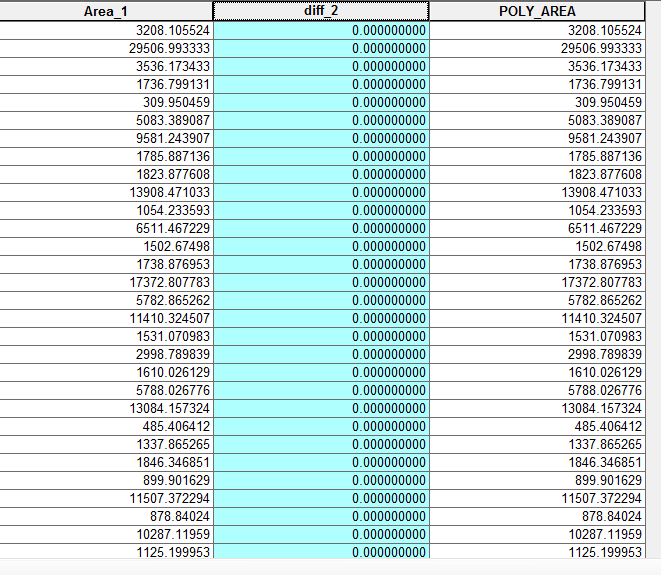Image resolution: width=661 pixels, height=575 pixels.
Task: Click Area_1 value 1736.799131
Action: (x=173, y=84)
